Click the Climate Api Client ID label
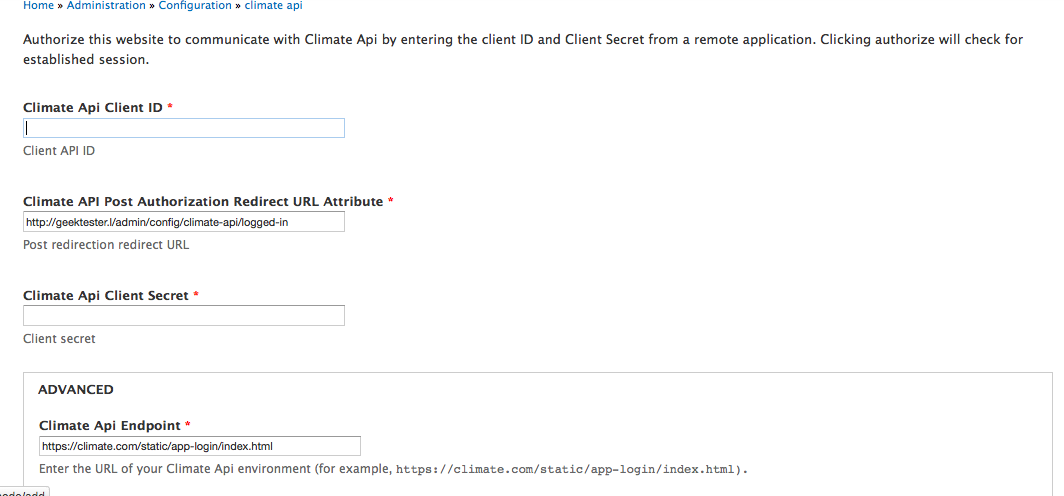This screenshot has width=1064, height=496. click(x=93, y=107)
